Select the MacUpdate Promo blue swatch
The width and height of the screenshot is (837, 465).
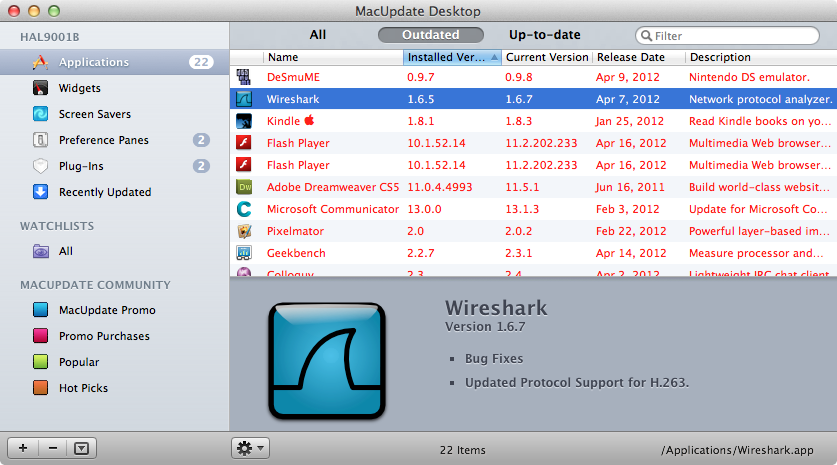tap(40, 310)
